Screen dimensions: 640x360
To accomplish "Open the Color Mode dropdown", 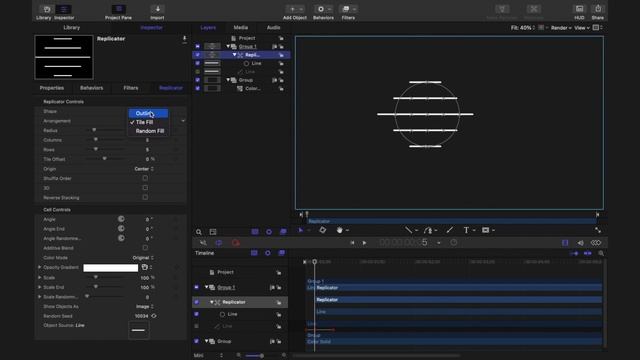I will coord(143,258).
